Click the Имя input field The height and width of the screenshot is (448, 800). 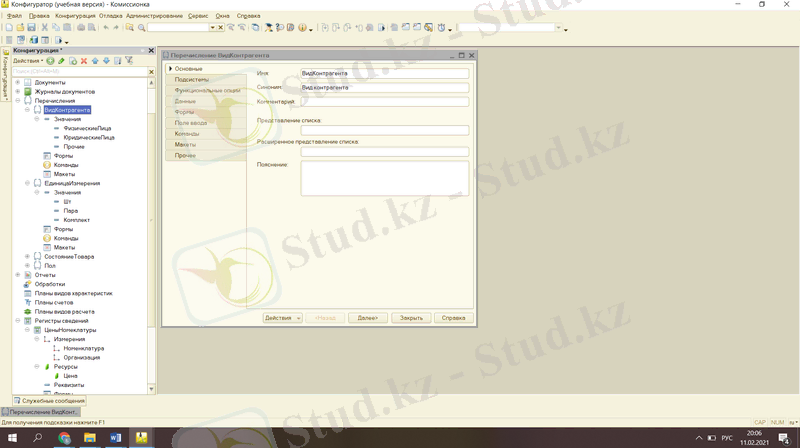(385, 73)
